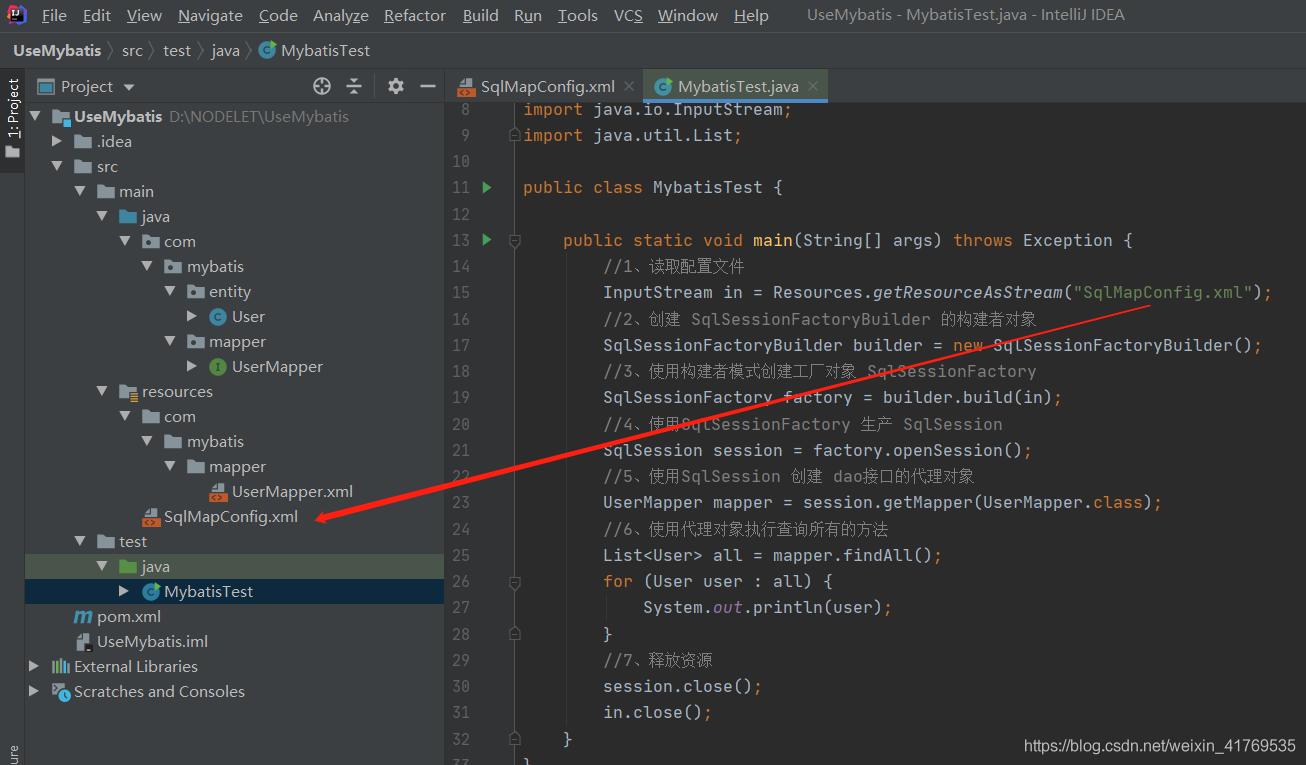
Task: Open the Tools menu
Action: click(x=578, y=15)
